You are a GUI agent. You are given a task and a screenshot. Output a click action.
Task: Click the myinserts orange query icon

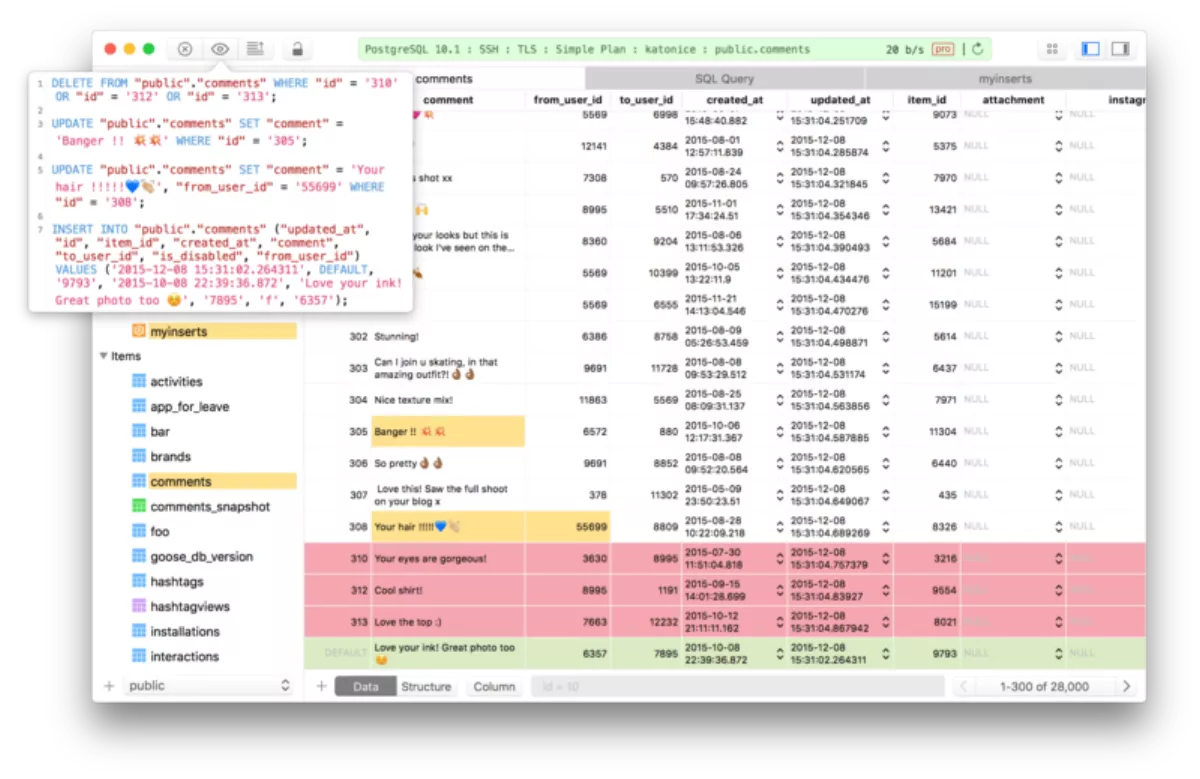139,331
